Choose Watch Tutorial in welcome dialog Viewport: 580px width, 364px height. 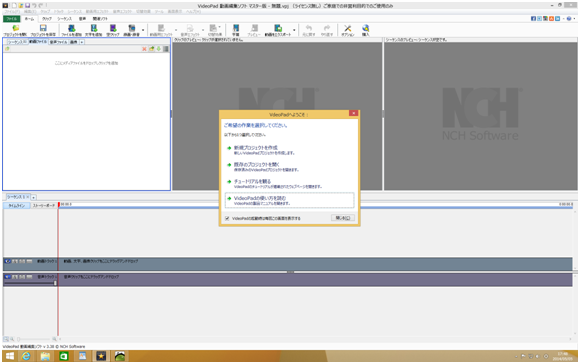(274, 184)
